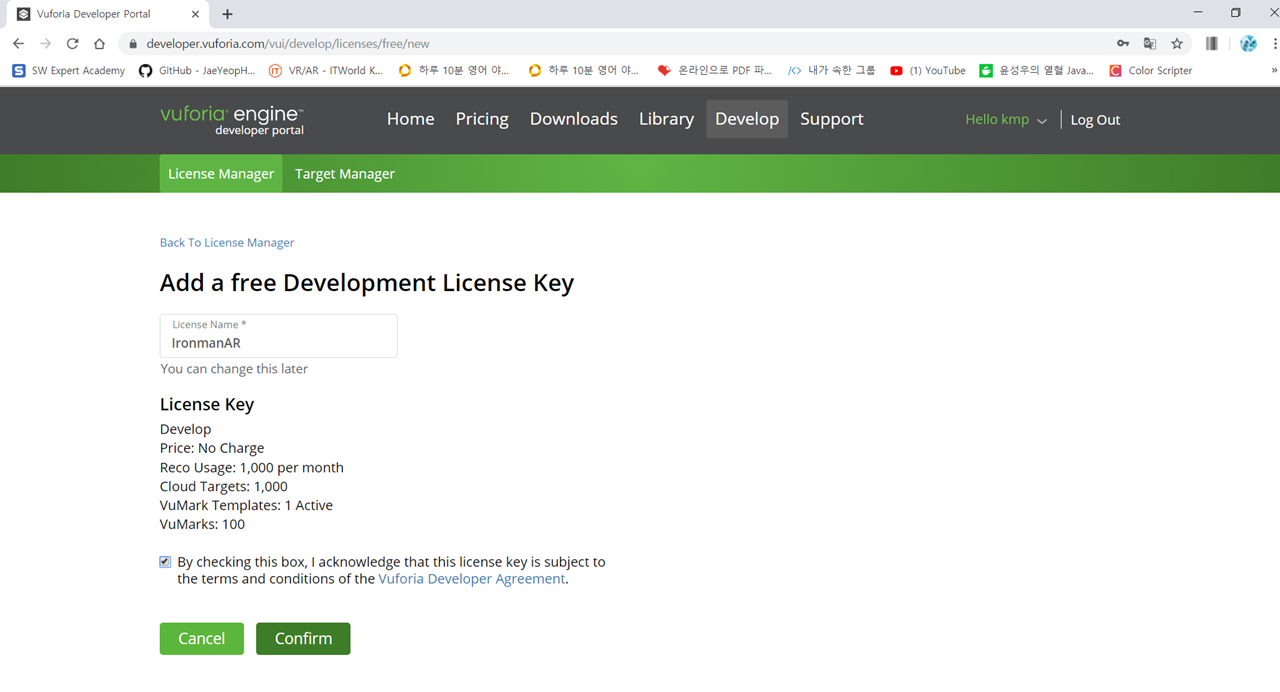Show more bookmarks with the double chevron

pos(1274,71)
